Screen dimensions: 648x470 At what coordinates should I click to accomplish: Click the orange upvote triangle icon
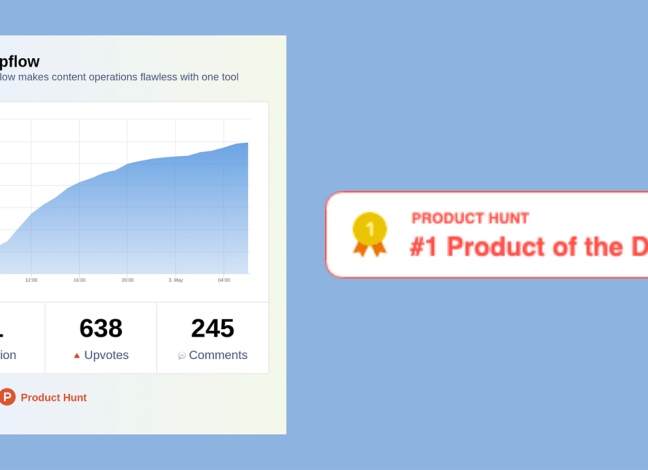pyautogui.click(x=76, y=355)
